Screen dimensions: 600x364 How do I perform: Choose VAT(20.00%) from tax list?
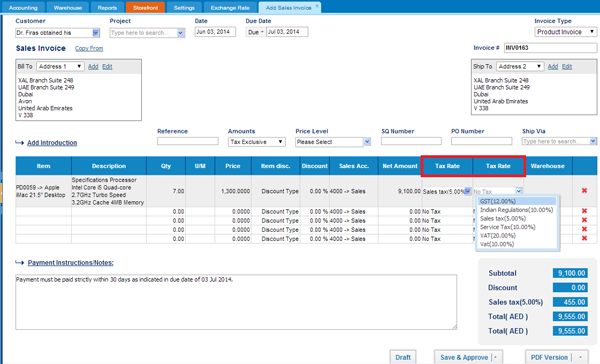[x=517, y=235]
